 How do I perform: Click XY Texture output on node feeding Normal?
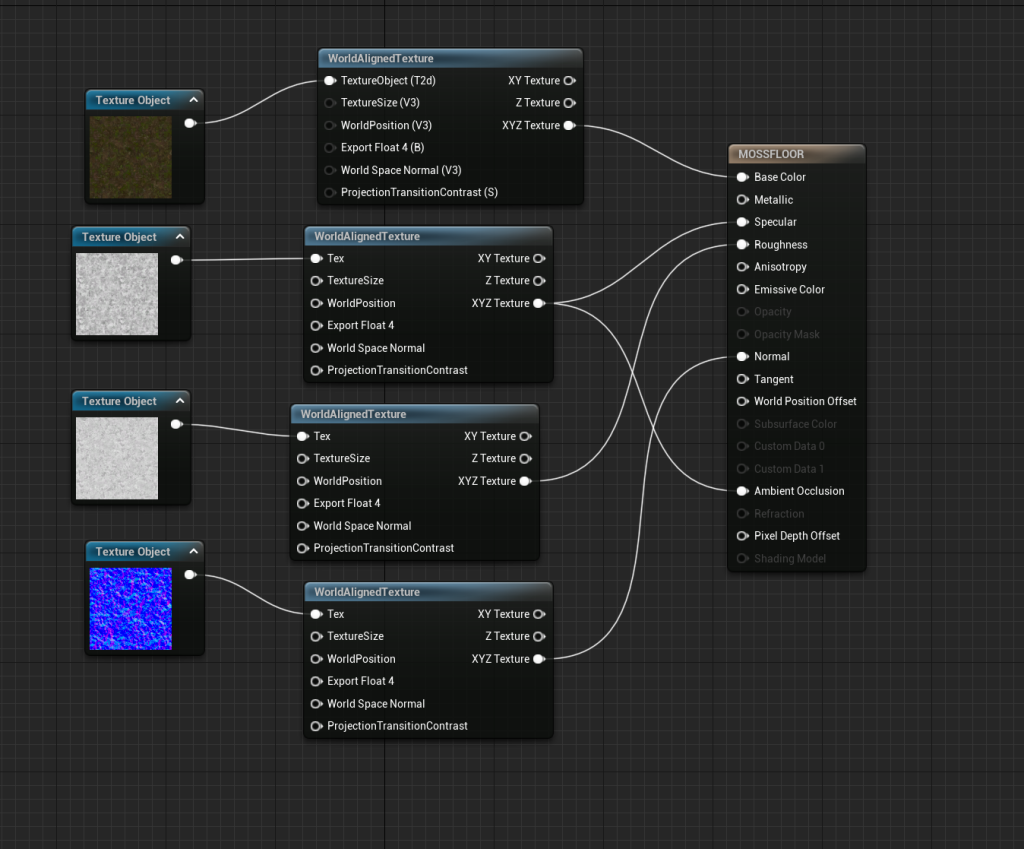[539, 615]
